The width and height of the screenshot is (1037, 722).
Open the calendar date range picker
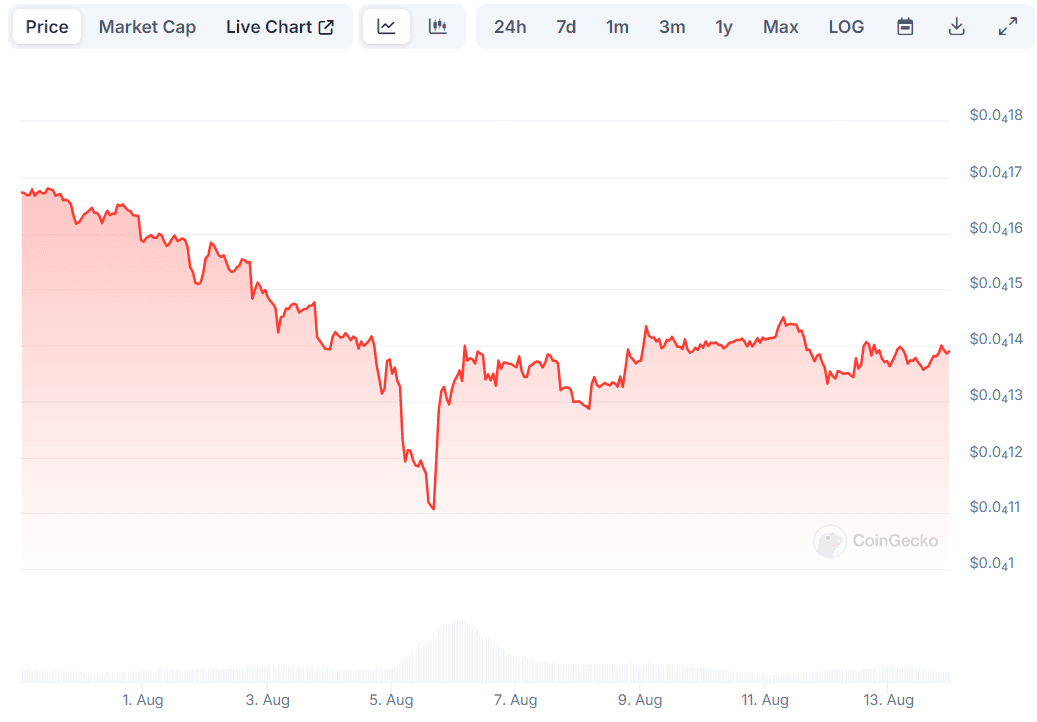[x=905, y=27]
